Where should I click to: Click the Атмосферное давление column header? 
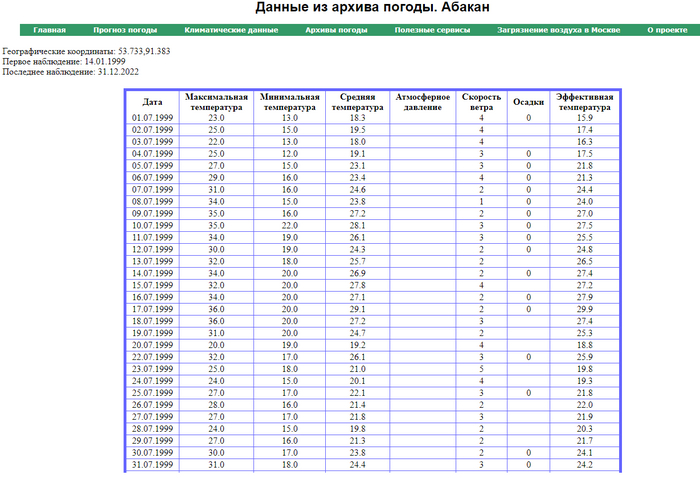422,102
